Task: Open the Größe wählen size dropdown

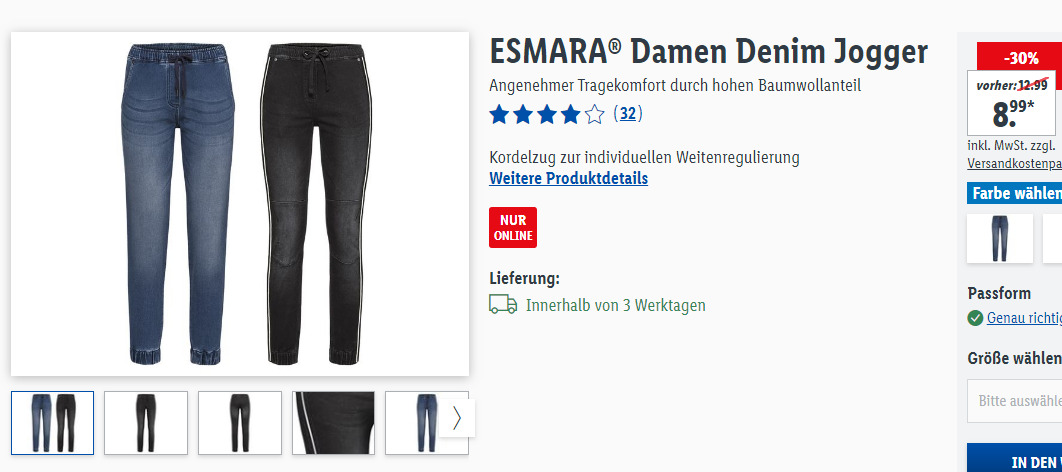Action: pos(1015,400)
